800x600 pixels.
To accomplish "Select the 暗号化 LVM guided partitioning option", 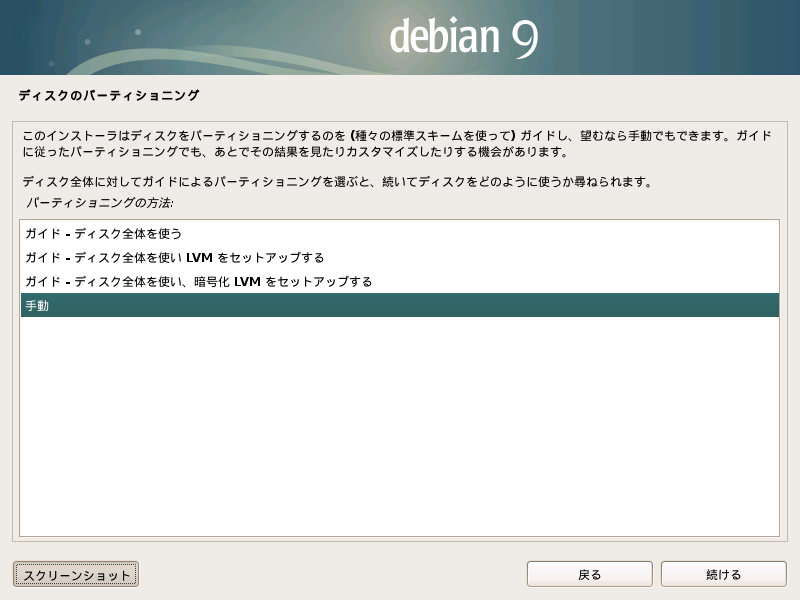I will click(199, 282).
